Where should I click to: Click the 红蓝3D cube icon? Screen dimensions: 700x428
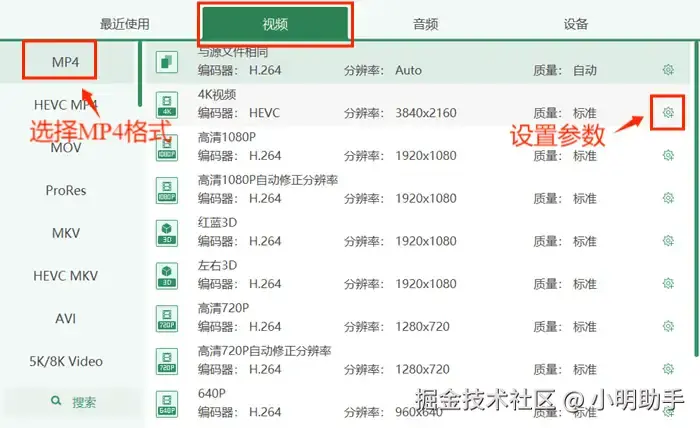point(167,233)
